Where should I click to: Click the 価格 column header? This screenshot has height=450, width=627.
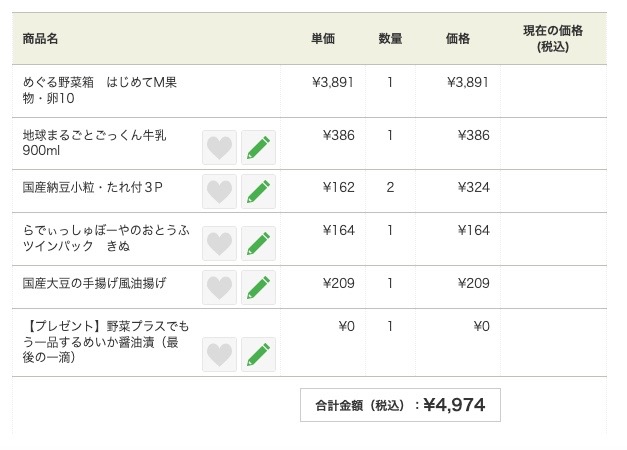(458, 39)
